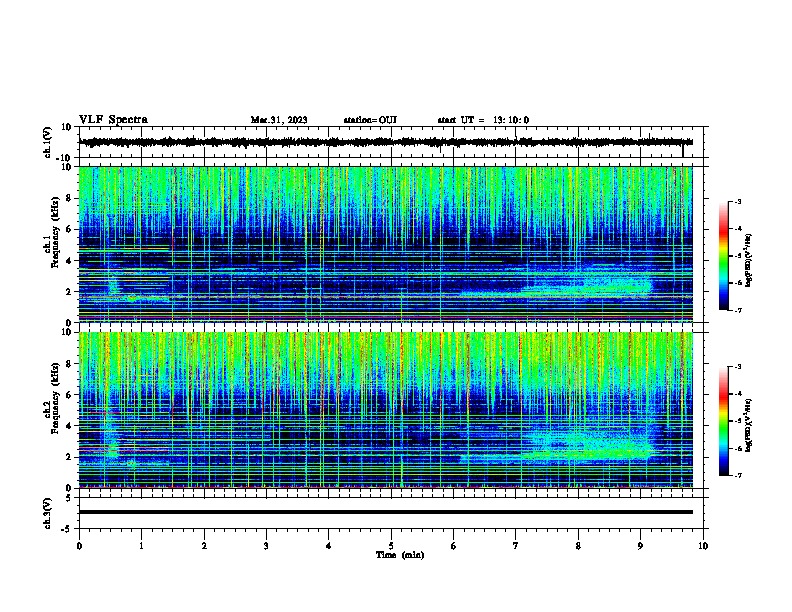This screenshot has width=792, height=612.
Task: Click the ch.2 spectrogram "6" kHz tick label
Action: click(x=69, y=395)
